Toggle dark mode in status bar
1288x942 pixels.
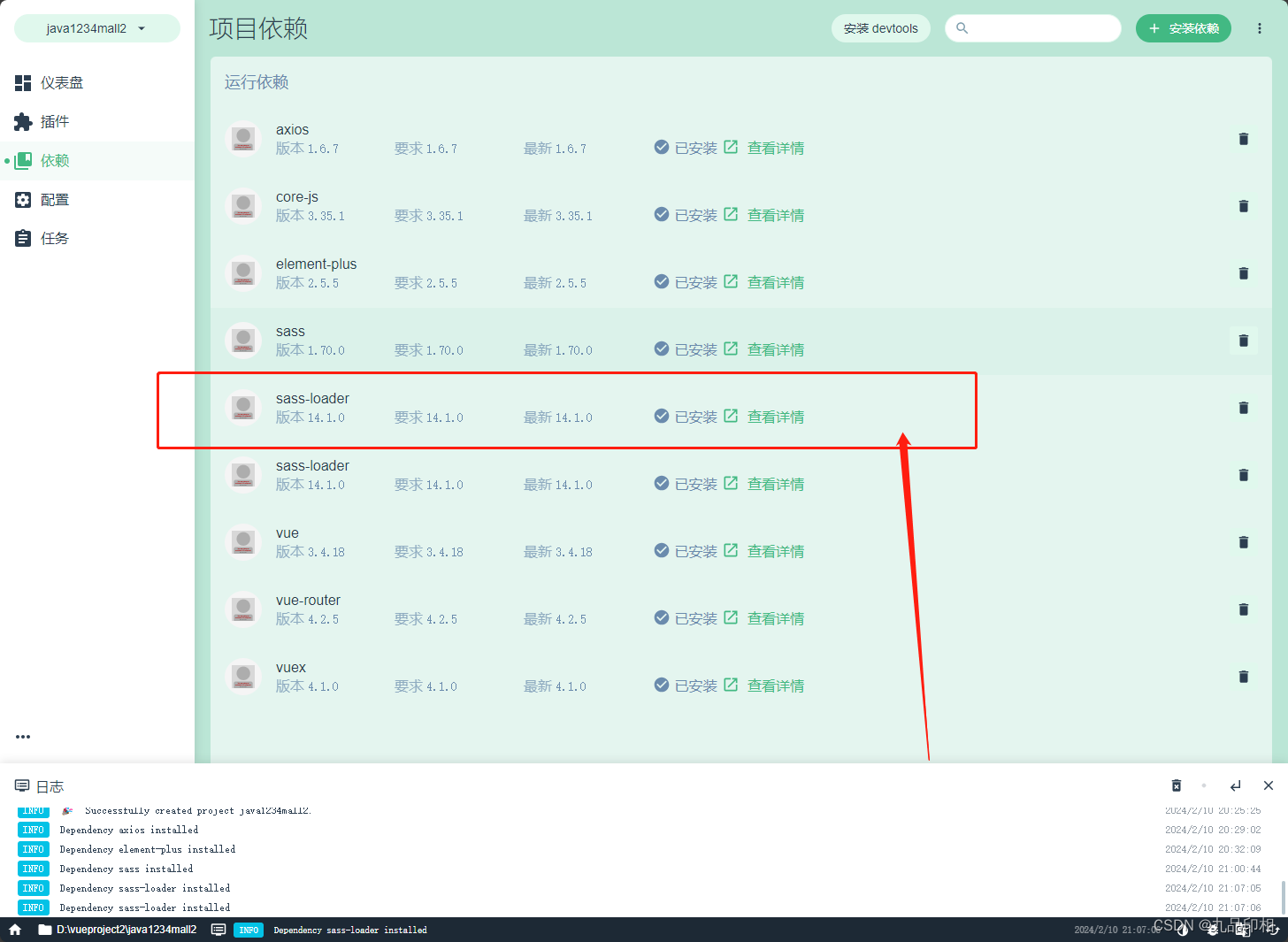pos(1183,929)
